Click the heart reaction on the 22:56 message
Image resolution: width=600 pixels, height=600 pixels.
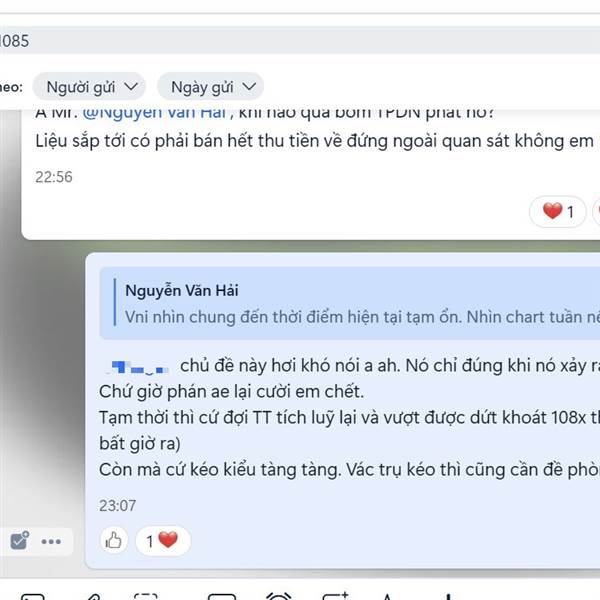point(558,211)
